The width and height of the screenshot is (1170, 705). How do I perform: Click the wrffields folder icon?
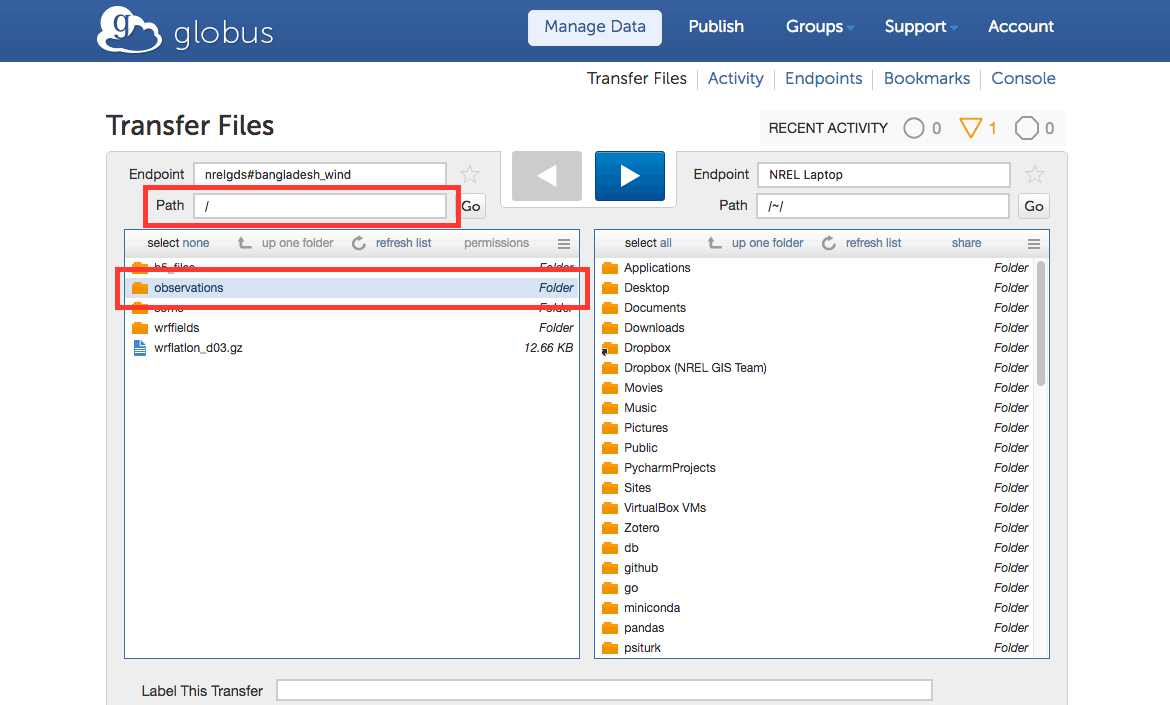pos(140,328)
